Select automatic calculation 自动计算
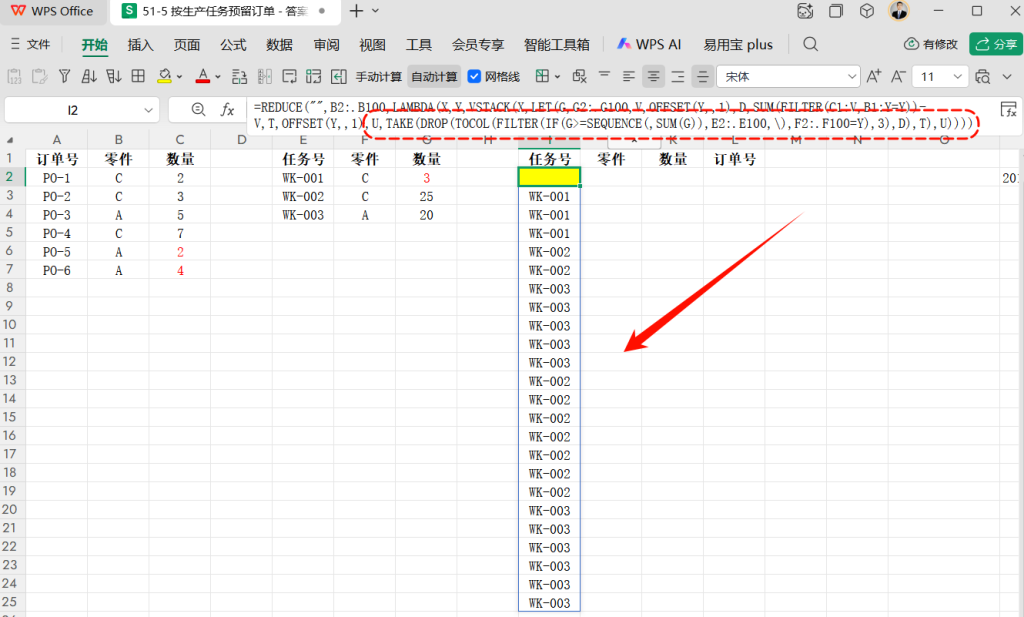This screenshot has height=617, width=1024. point(434,77)
